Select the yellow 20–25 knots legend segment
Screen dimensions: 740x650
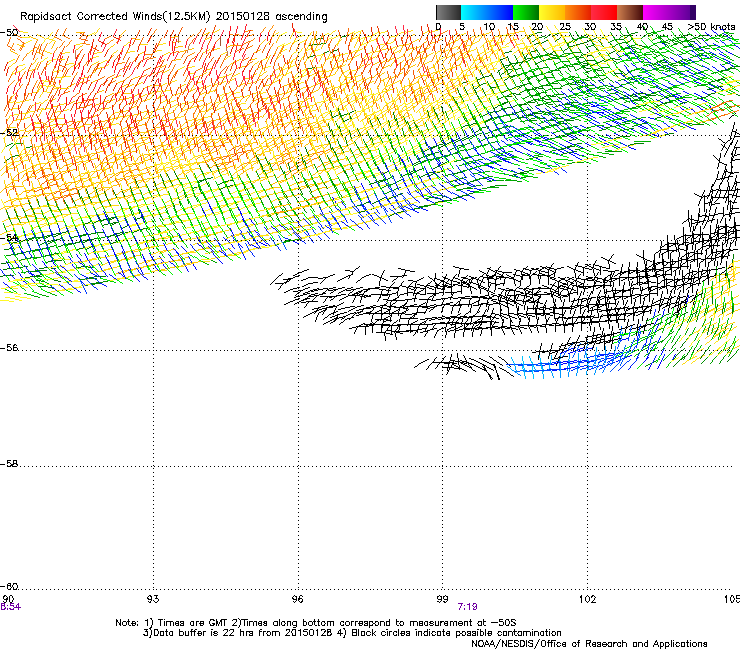click(552, 12)
